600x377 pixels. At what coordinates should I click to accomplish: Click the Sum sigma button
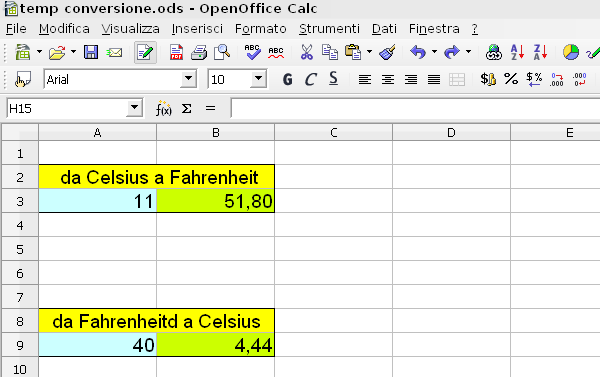click(x=186, y=109)
